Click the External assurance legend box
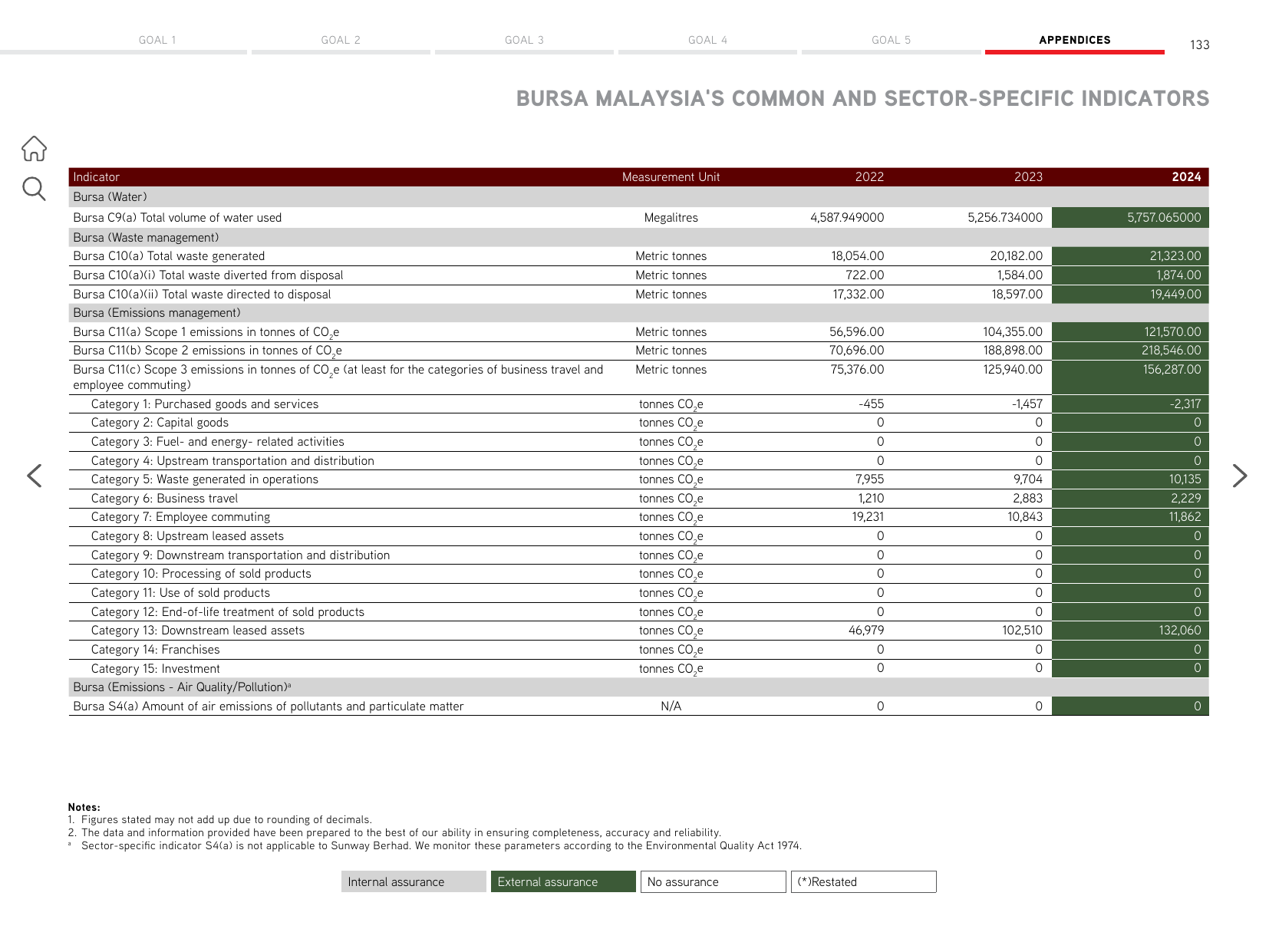This screenshot has height=952, width=1269. (563, 881)
